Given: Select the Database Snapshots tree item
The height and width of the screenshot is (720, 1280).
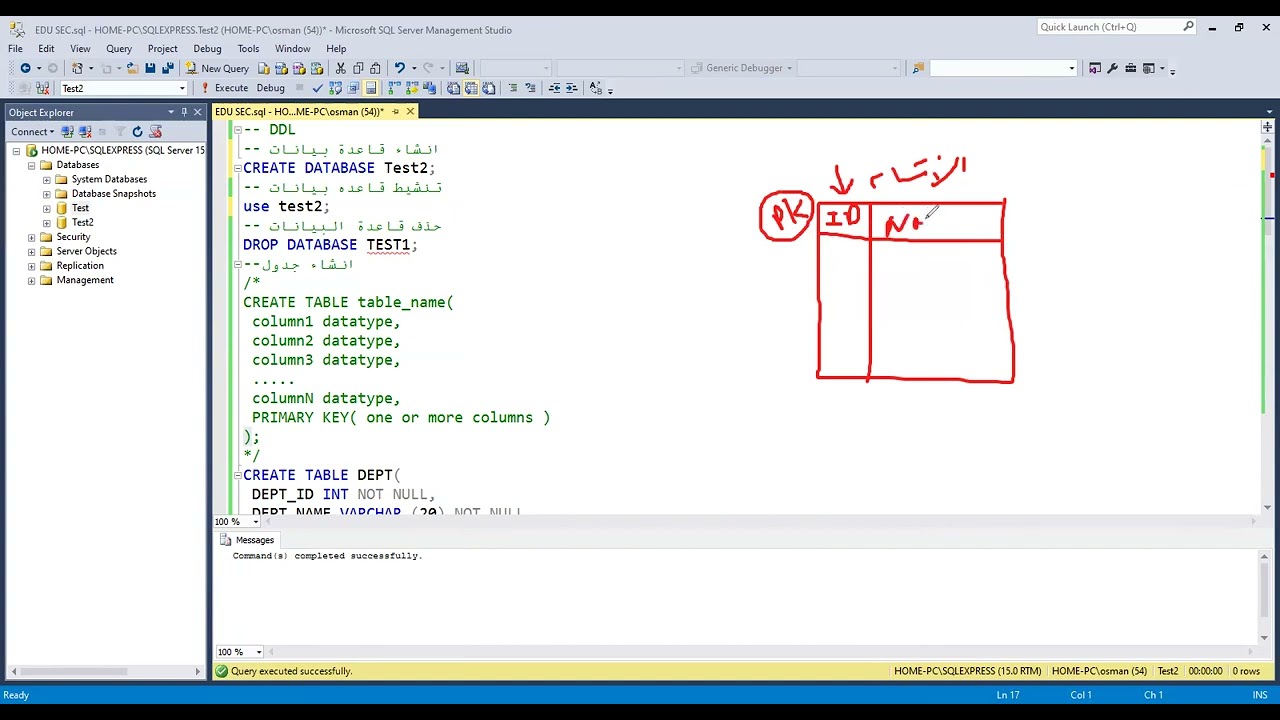Looking at the screenshot, I should click(x=113, y=194).
